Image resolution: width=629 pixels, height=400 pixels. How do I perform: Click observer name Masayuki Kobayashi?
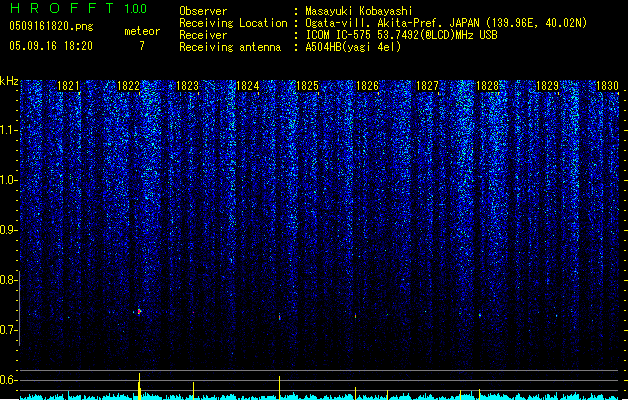[359, 11]
